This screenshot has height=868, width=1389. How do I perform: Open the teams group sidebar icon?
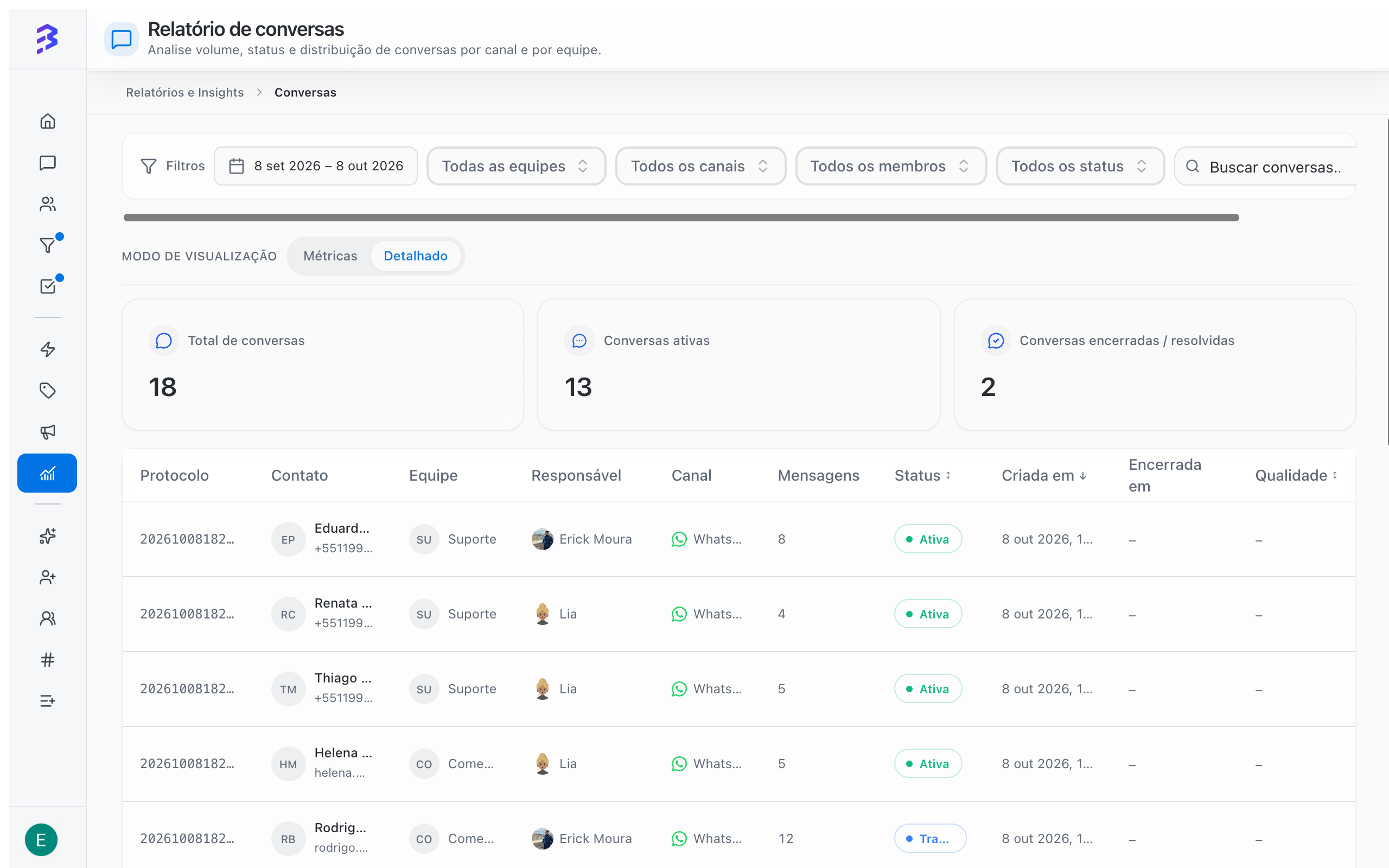click(x=48, y=618)
